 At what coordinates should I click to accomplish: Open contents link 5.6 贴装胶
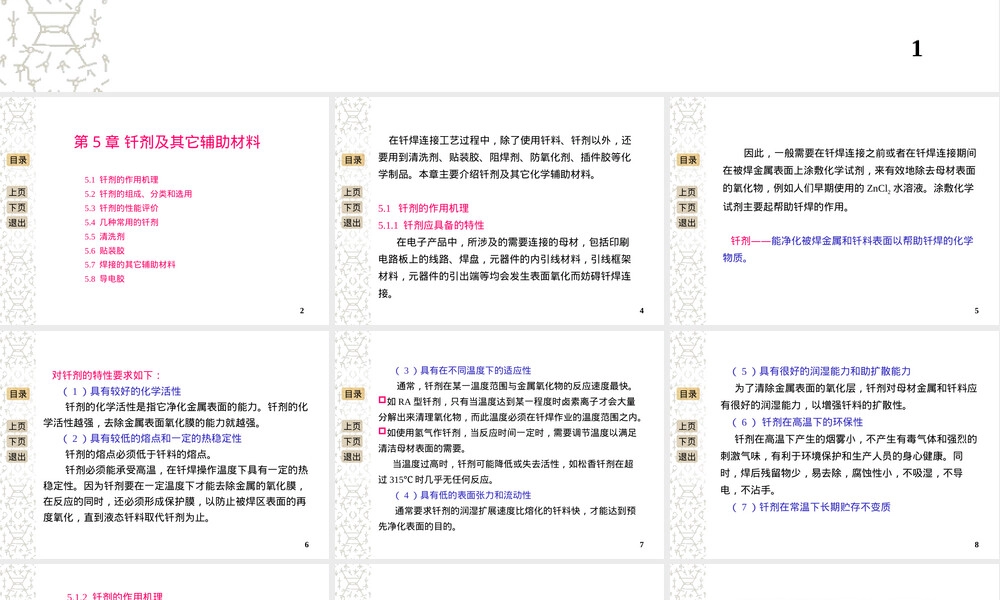104,251
